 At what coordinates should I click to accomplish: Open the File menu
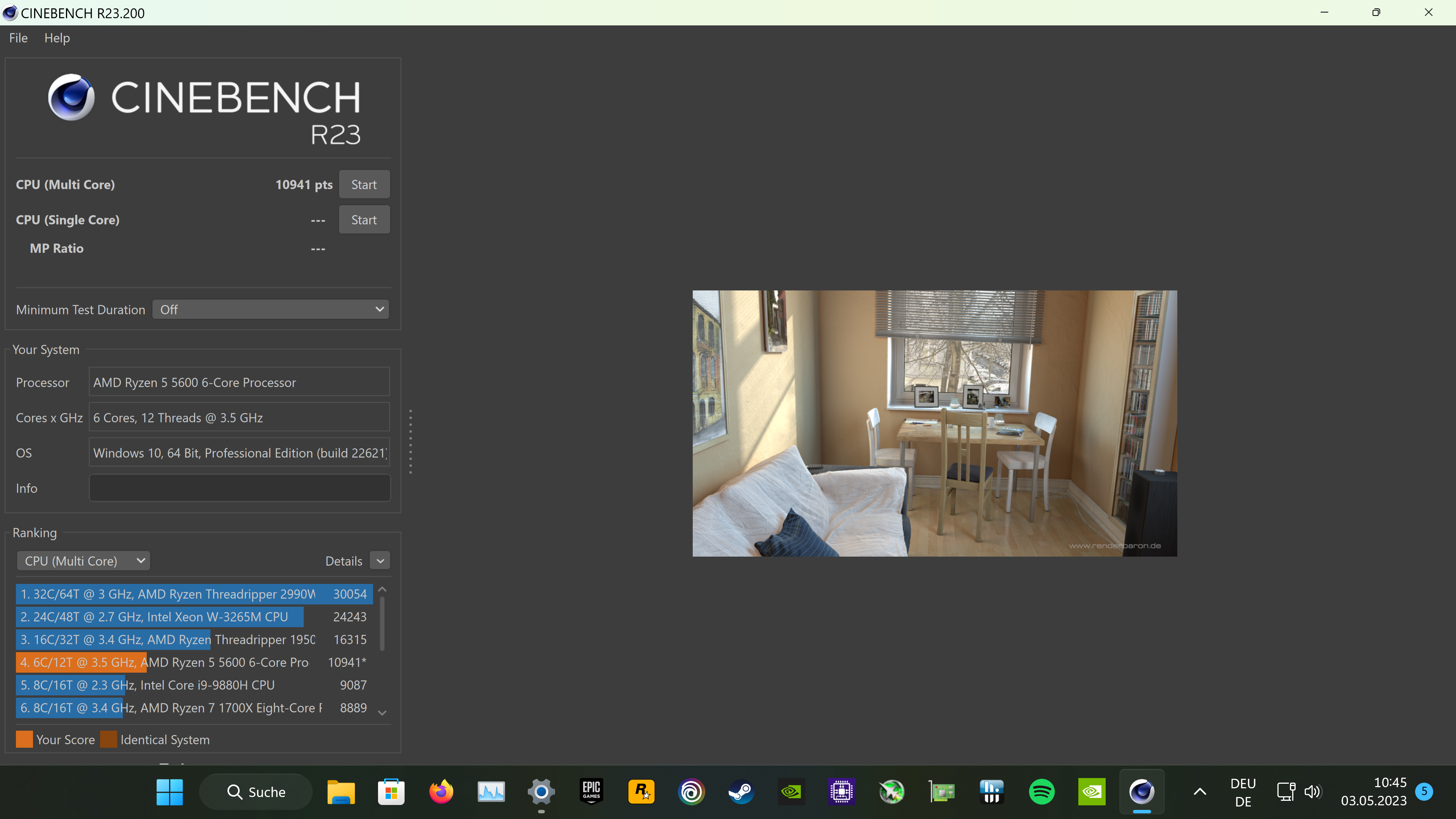(17, 37)
